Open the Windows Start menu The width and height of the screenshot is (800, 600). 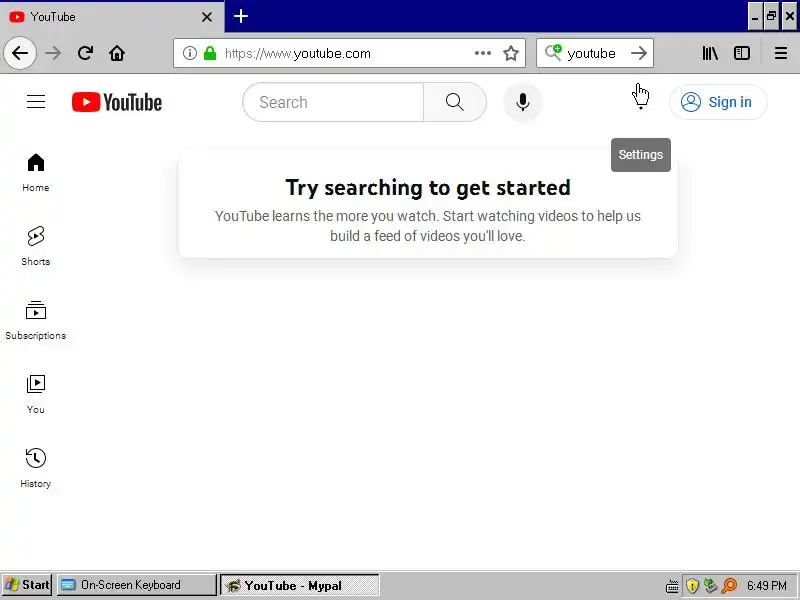27,585
